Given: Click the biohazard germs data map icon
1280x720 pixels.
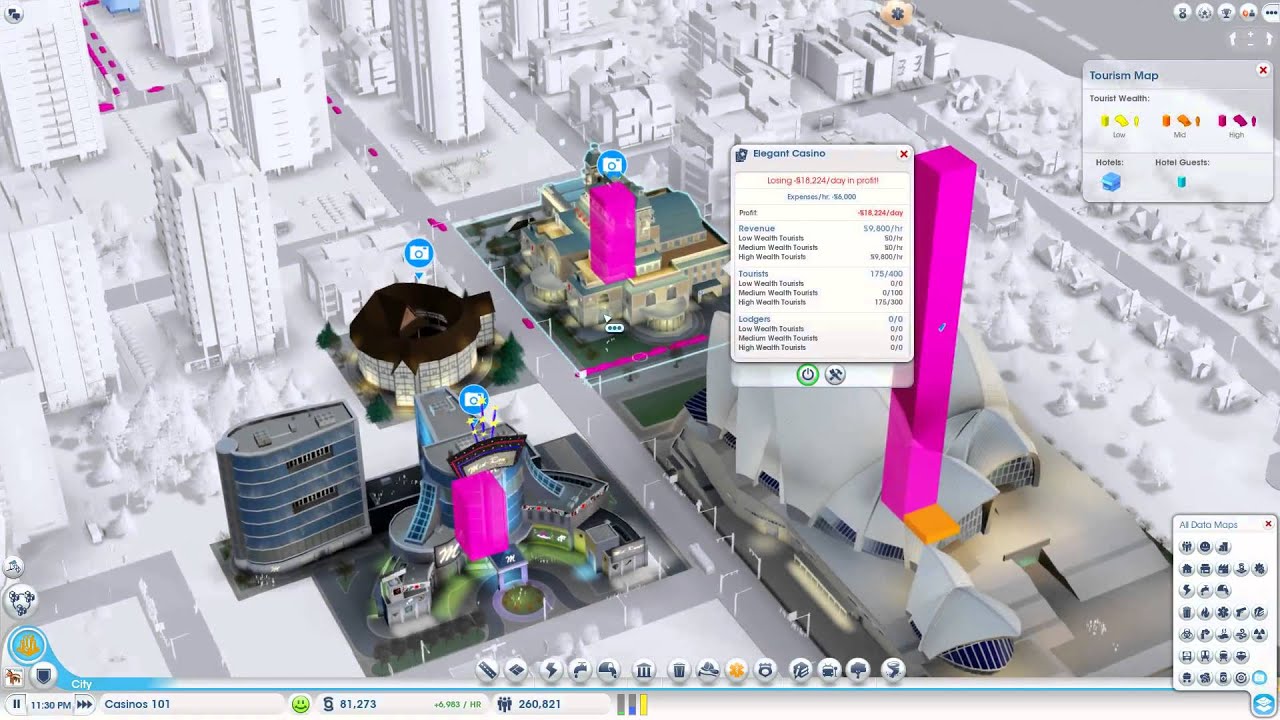Looking at the screenshot, I should pos(1187,634).
